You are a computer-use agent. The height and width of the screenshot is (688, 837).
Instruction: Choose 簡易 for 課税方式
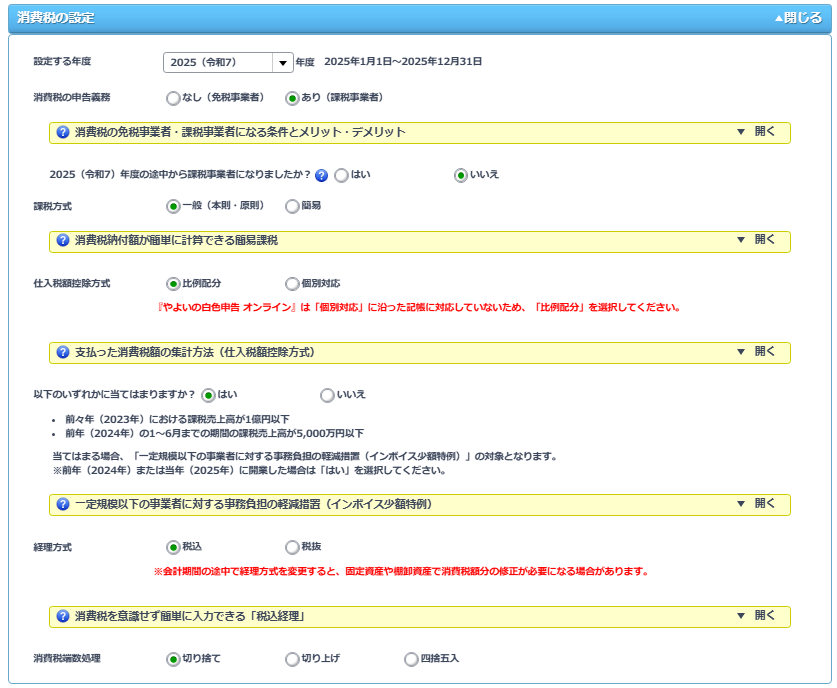click(x=292, y=206)
